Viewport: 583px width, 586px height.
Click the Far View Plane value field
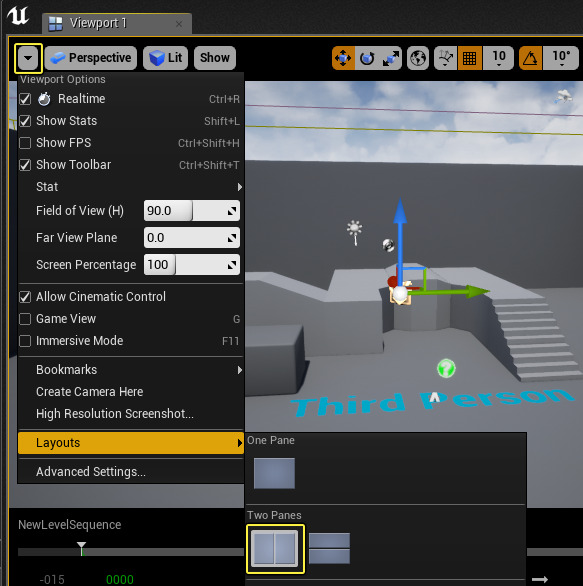(192, 238)
